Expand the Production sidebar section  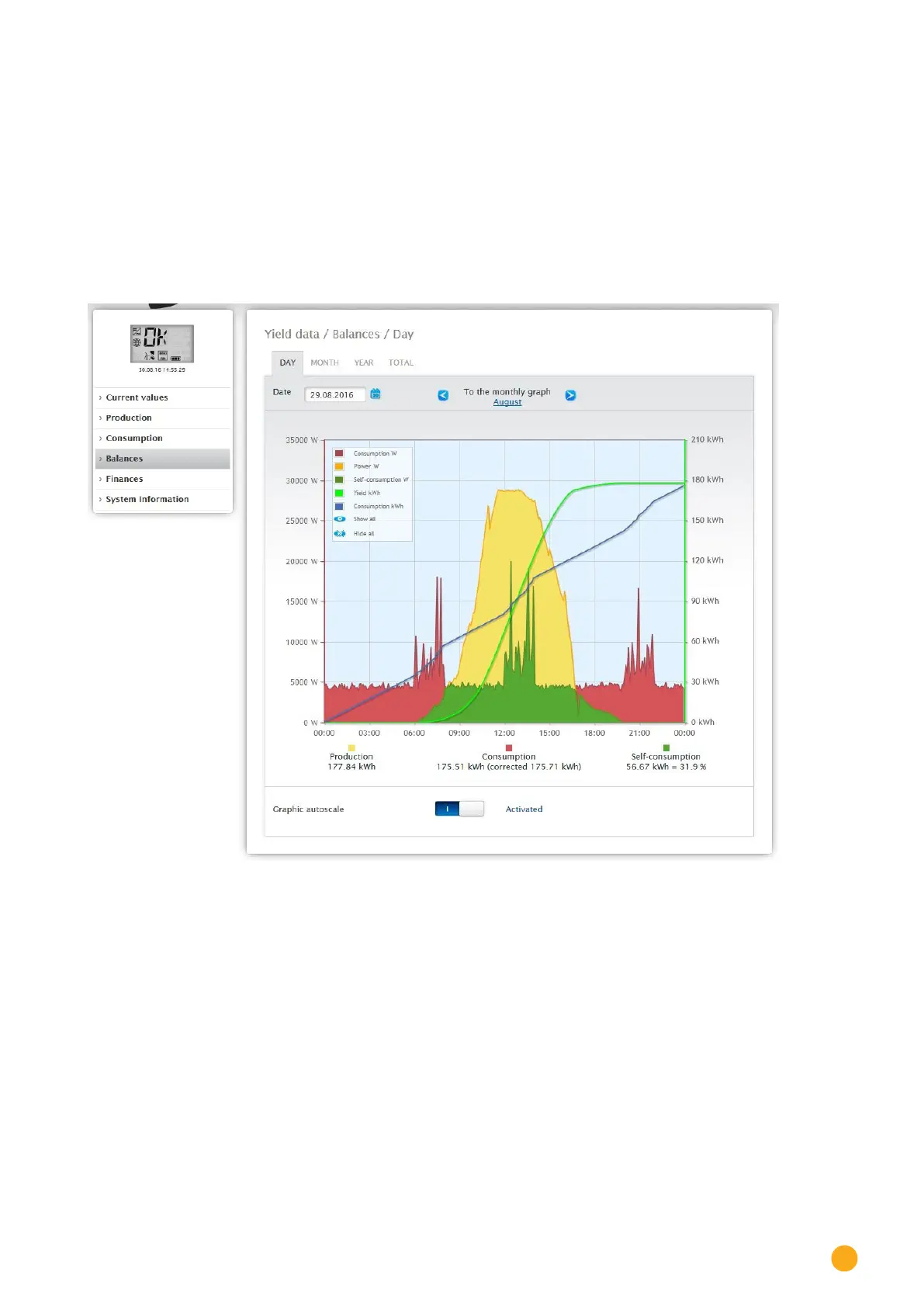coord(129,418)
